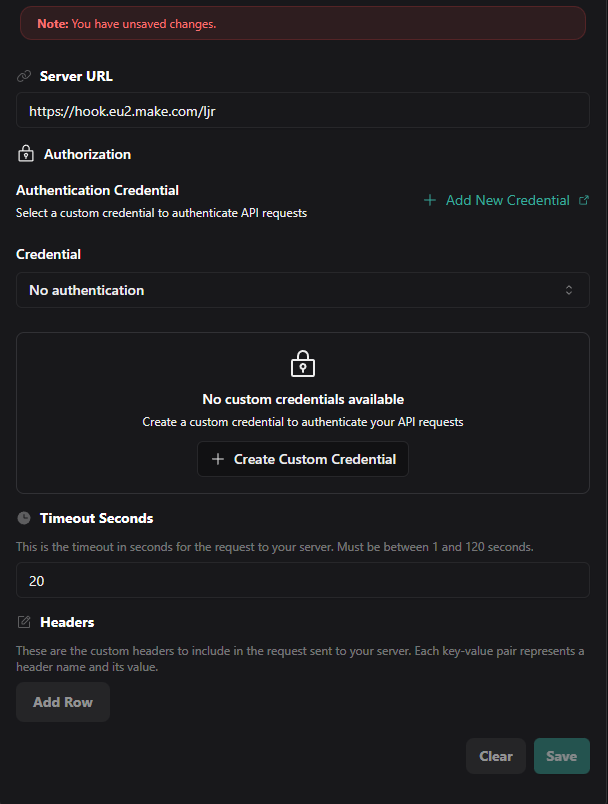Click the lock icon next to Authorization
The height and width of the screenshot is (804, 608).
[26, 154]
